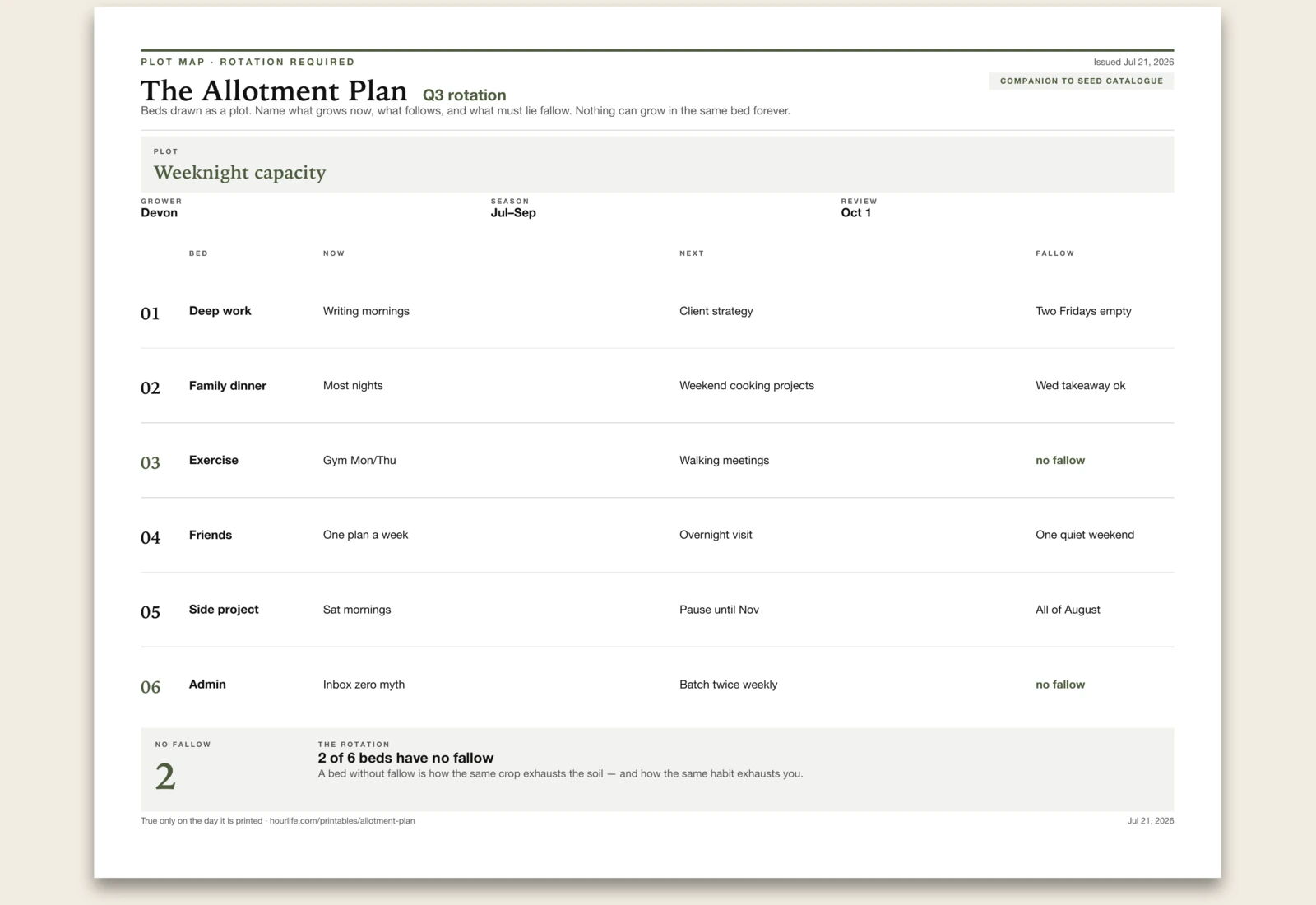
Task: Click bed number '02'
Action: (x=150, y=388)
